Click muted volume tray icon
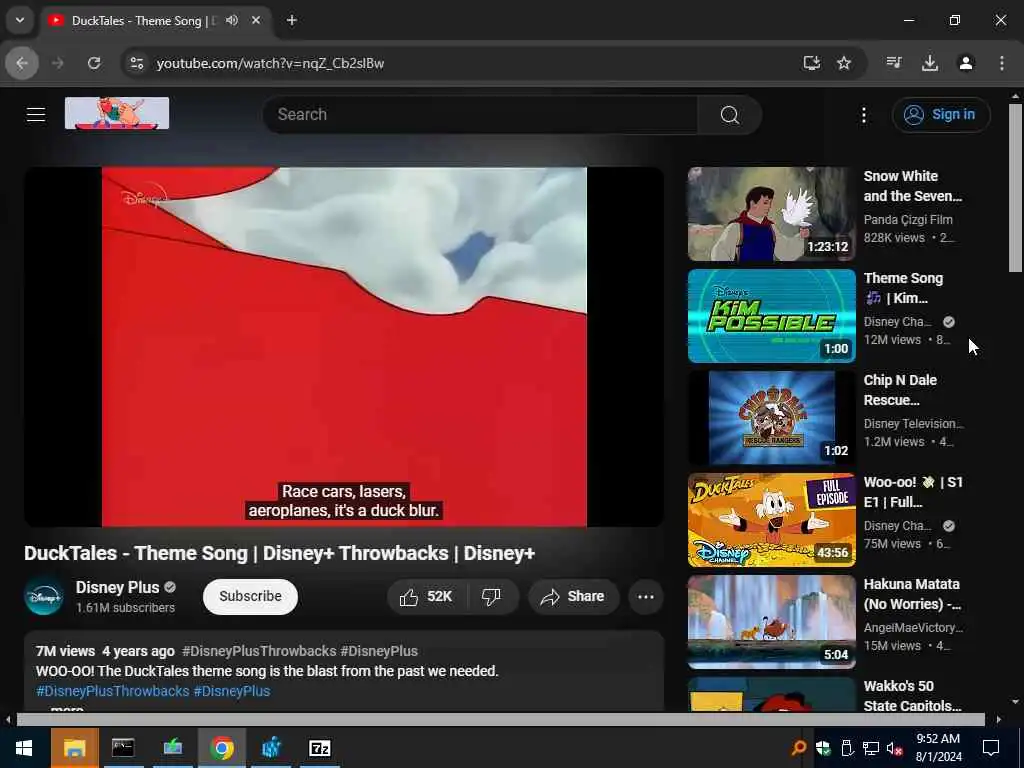 coord(894,748)
